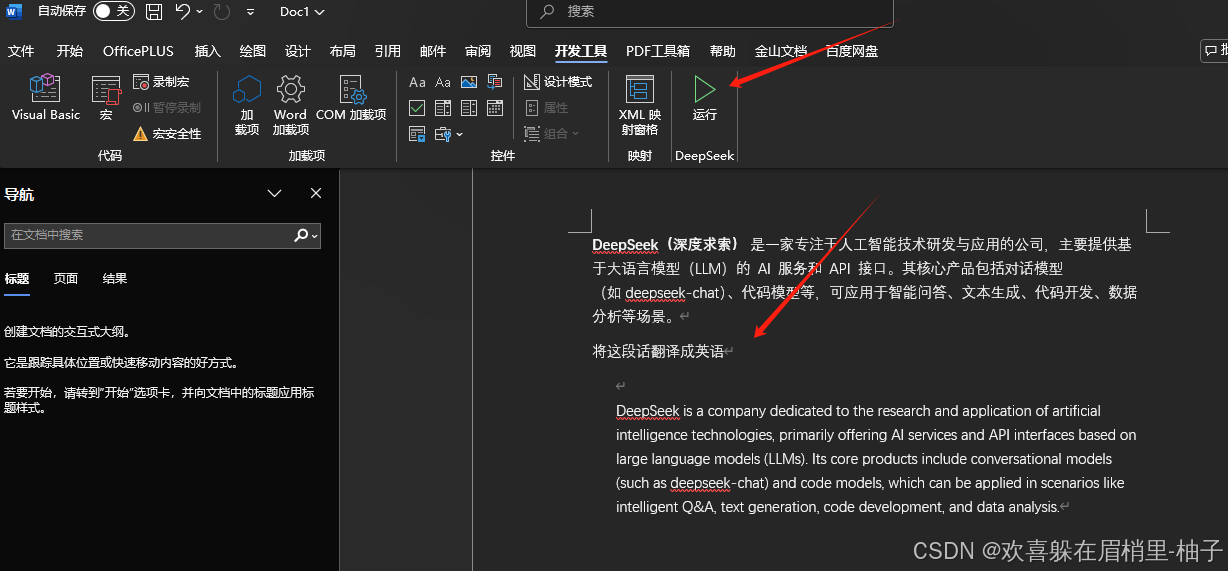1228x571 pixels.
Task: Save the document with the floppy icon
Action: click(154, 12)
